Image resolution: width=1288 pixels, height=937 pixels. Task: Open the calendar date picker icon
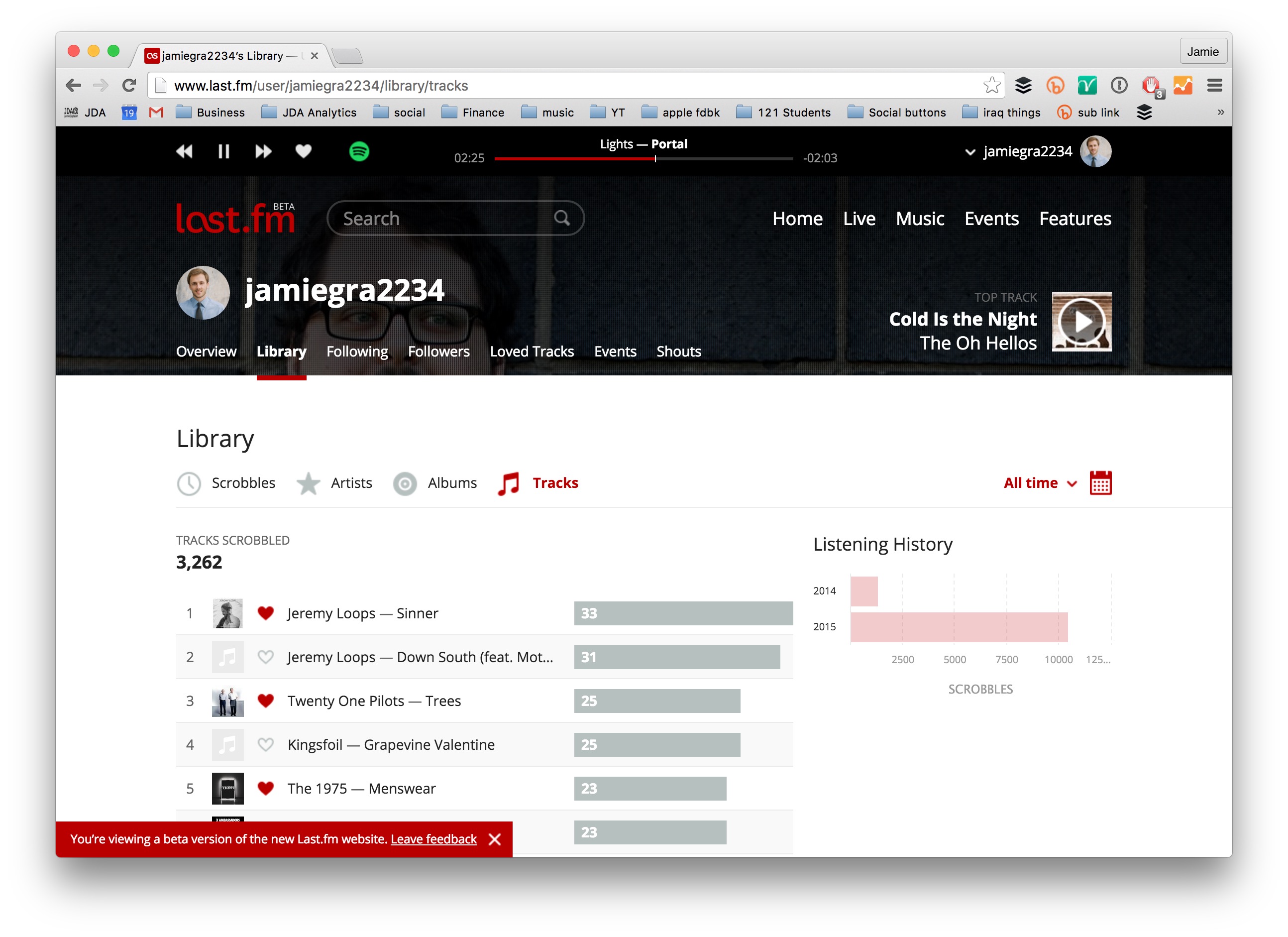click(1100, 483)
